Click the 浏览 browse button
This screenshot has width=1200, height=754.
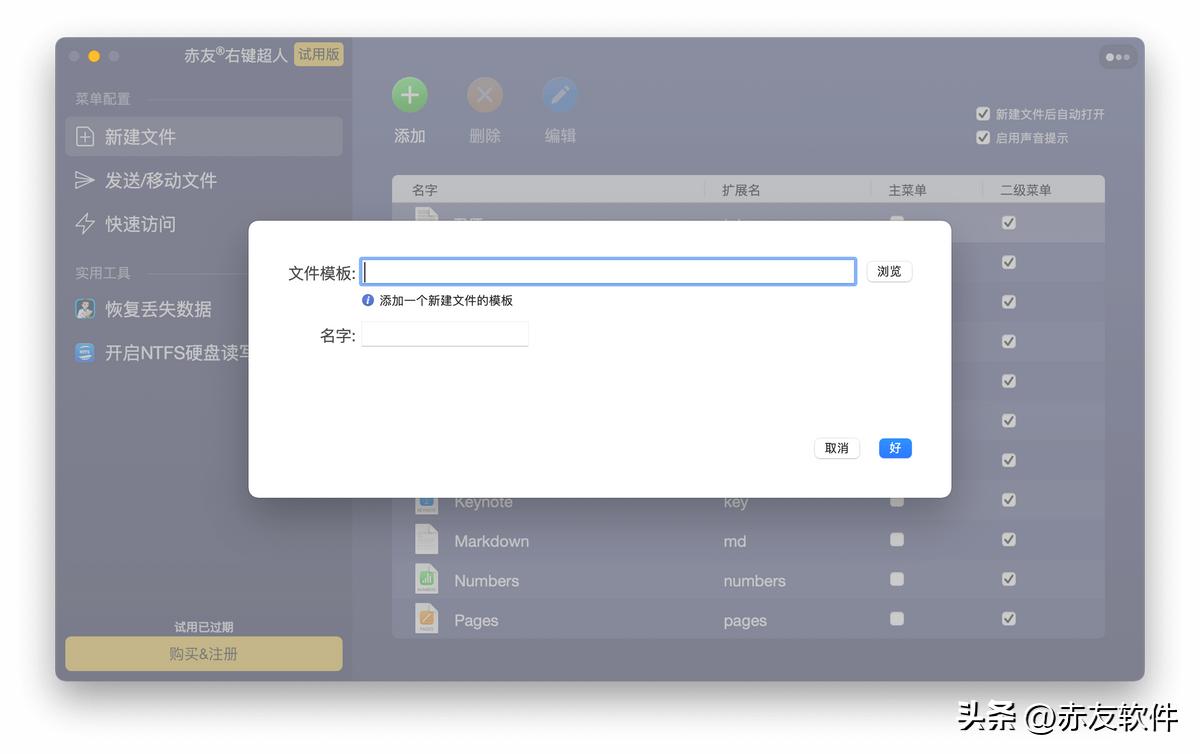(x=889, y=271)
